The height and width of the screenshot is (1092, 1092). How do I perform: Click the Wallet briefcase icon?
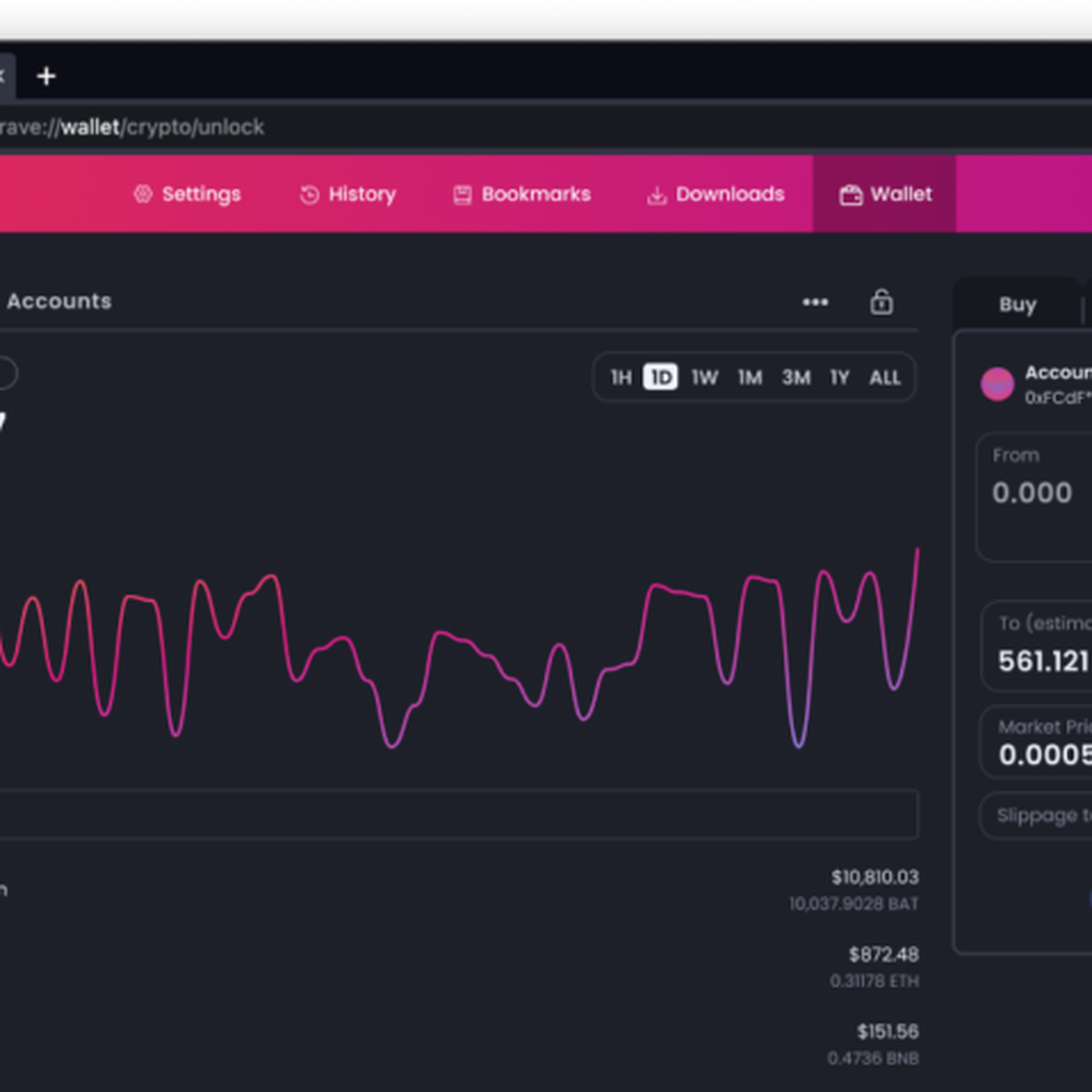pos(850,195)
